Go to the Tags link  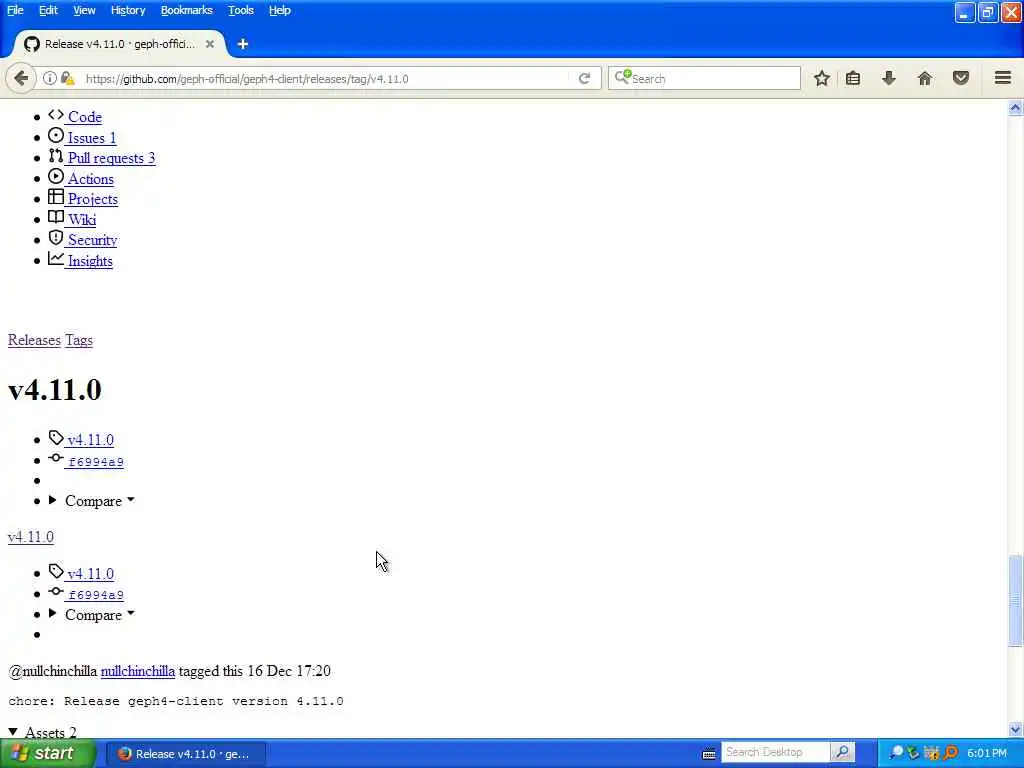pos(79,340)
